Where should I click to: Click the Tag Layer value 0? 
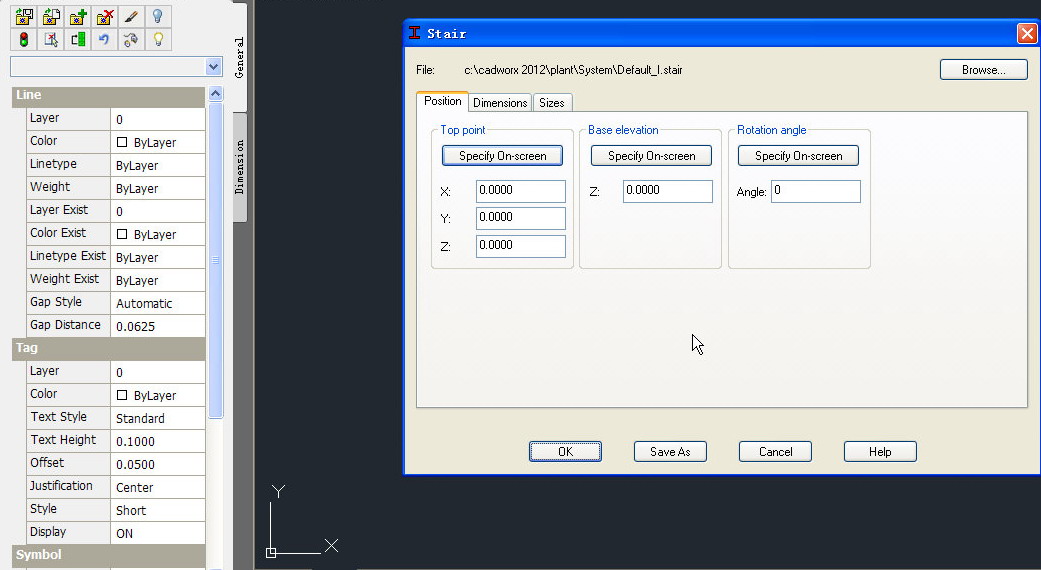[x=157, y=372]
